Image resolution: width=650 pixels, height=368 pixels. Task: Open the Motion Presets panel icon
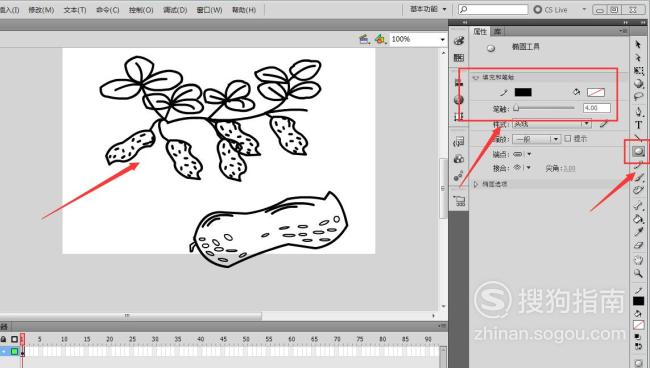click(458, 176)
